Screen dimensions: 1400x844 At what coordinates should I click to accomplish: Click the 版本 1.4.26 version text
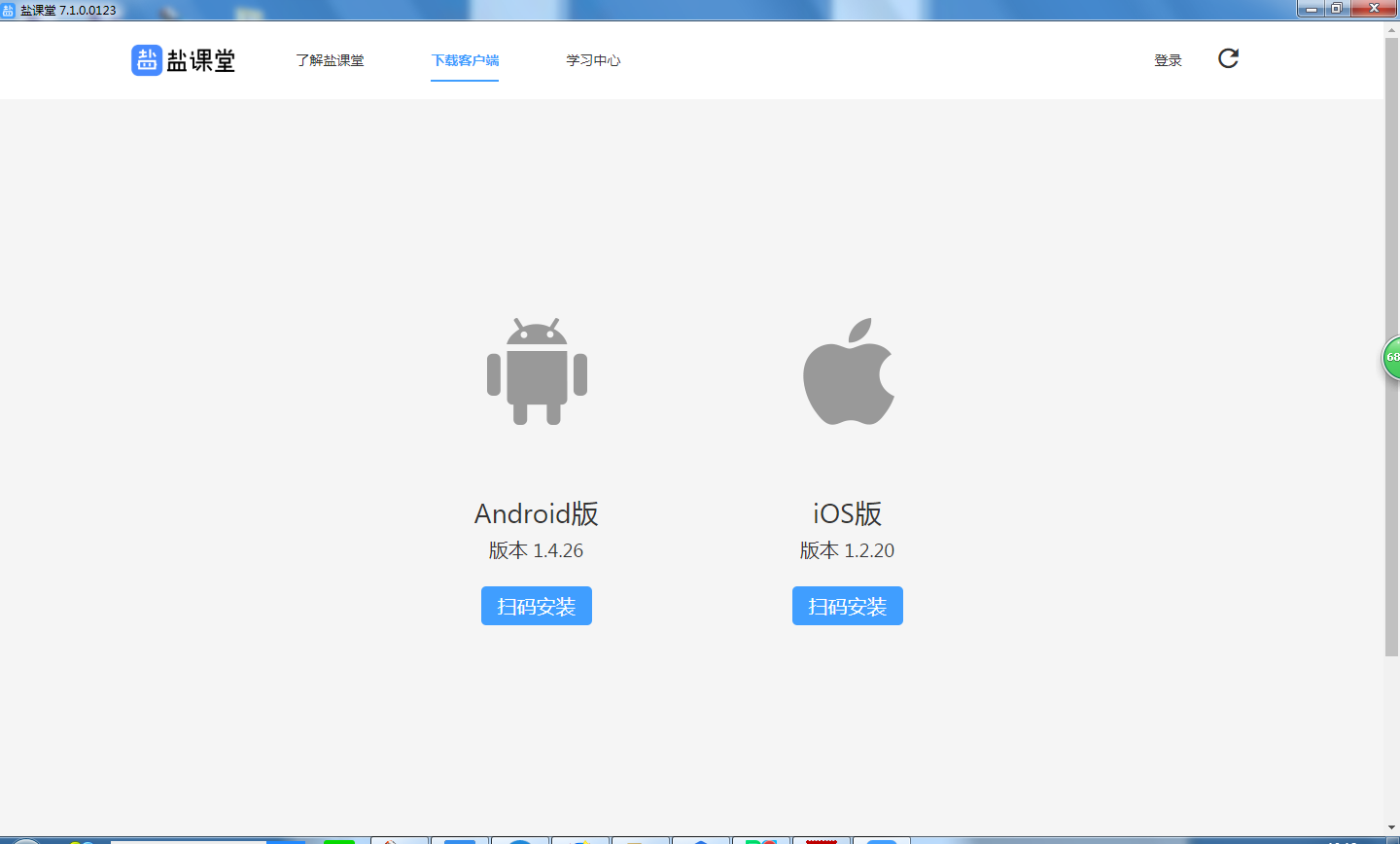tap(537, 550)
